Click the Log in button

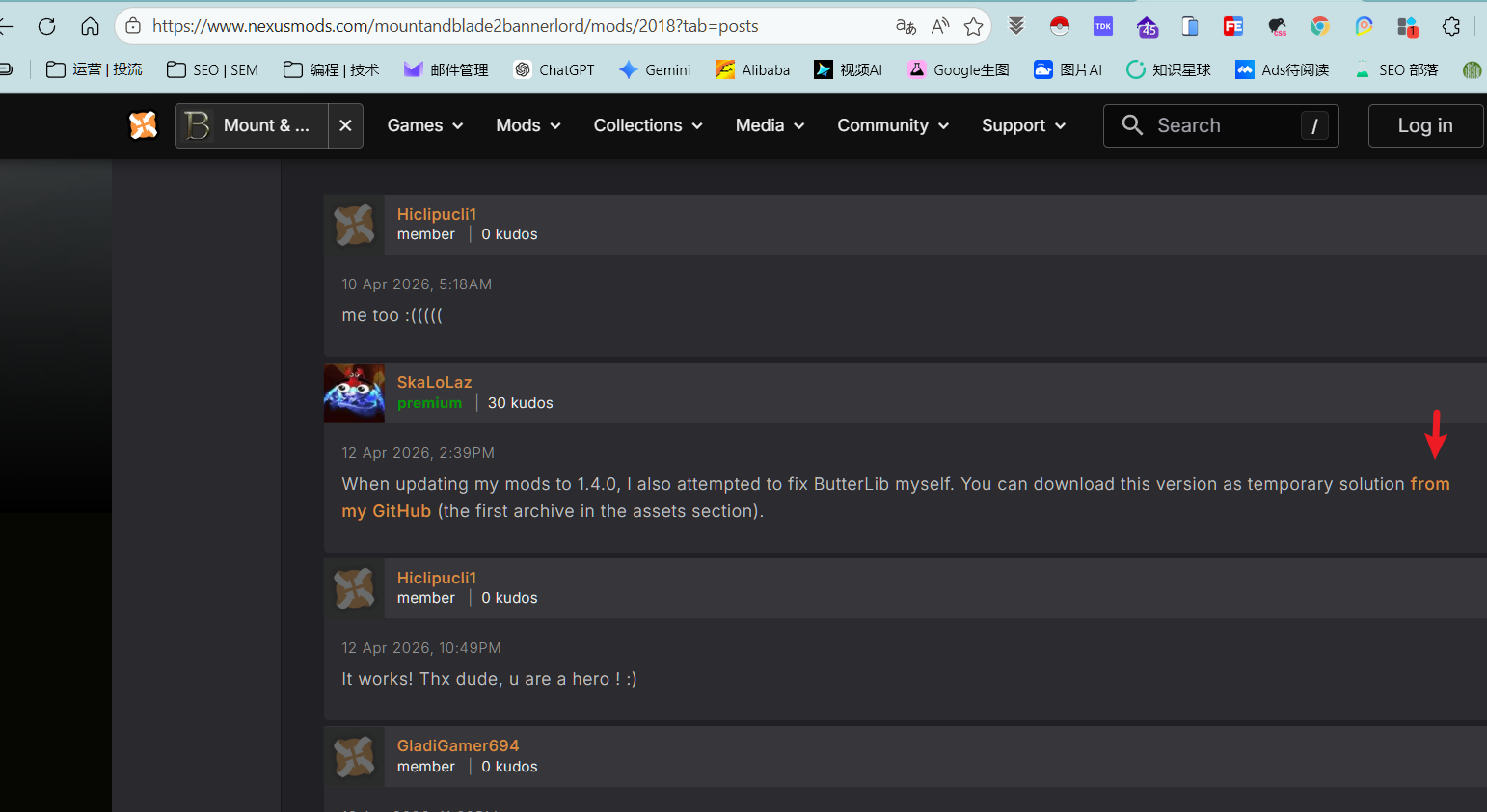click(1424, 125)
